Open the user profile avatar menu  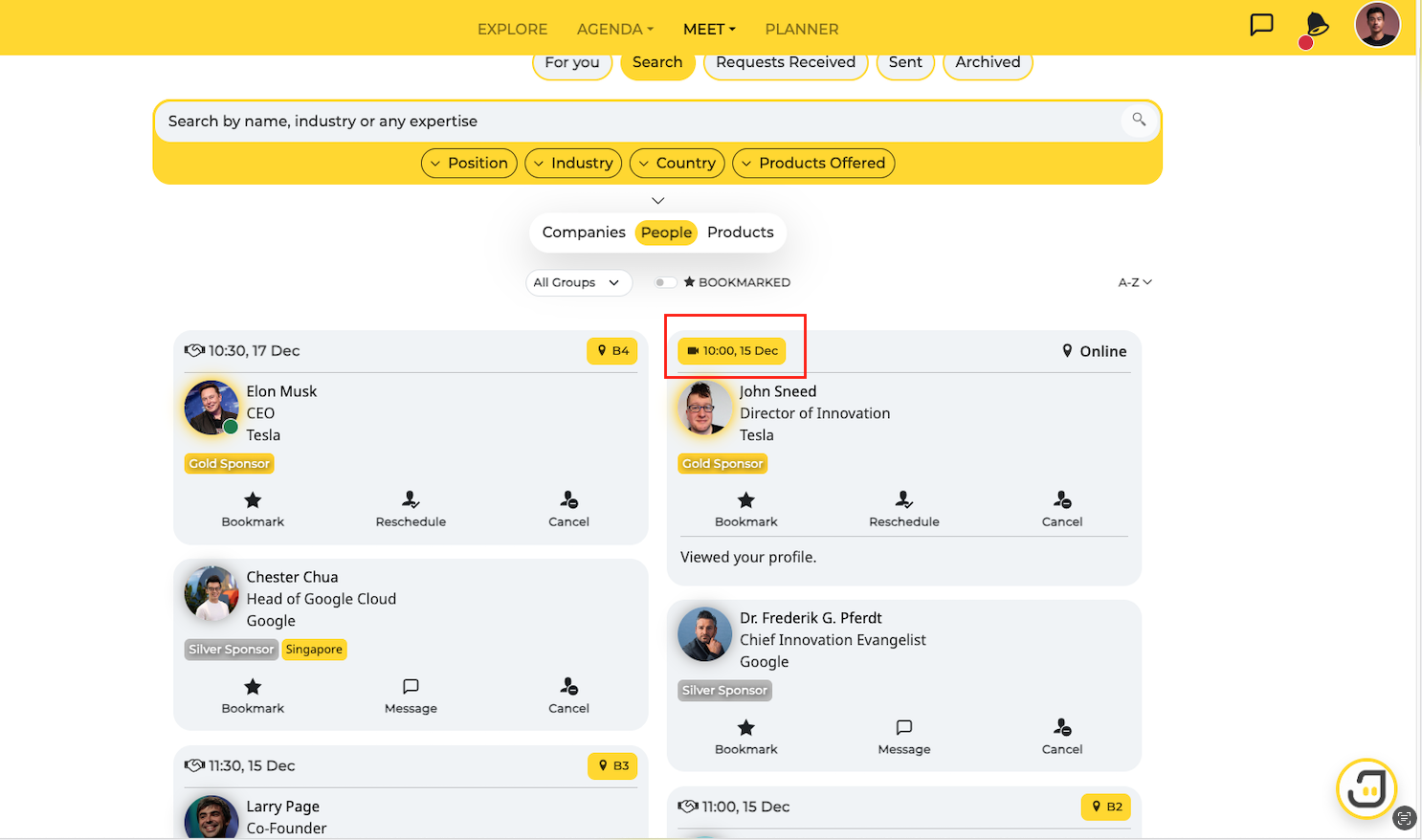tap(1377, 25)
